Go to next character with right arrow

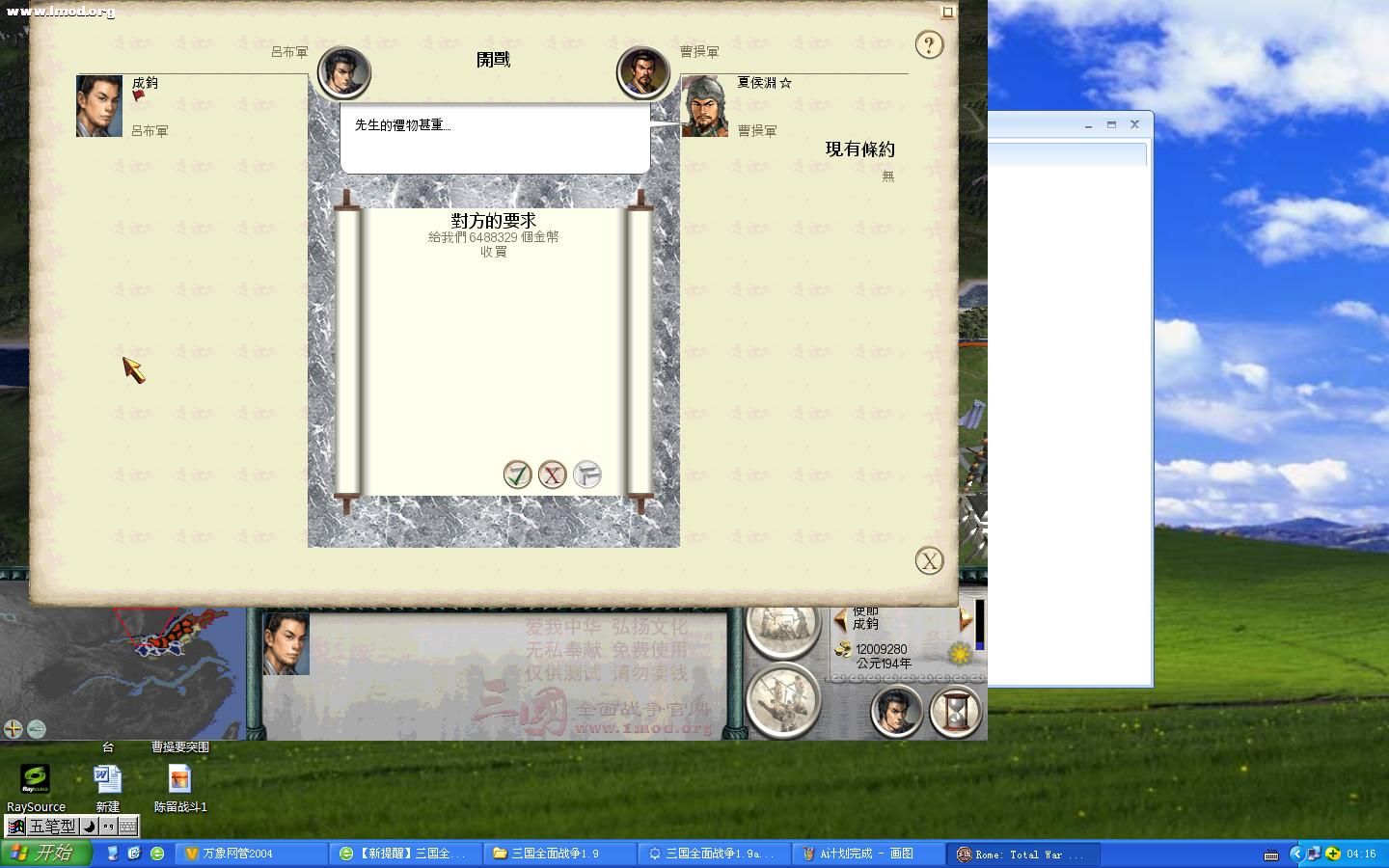pos(966,619)
